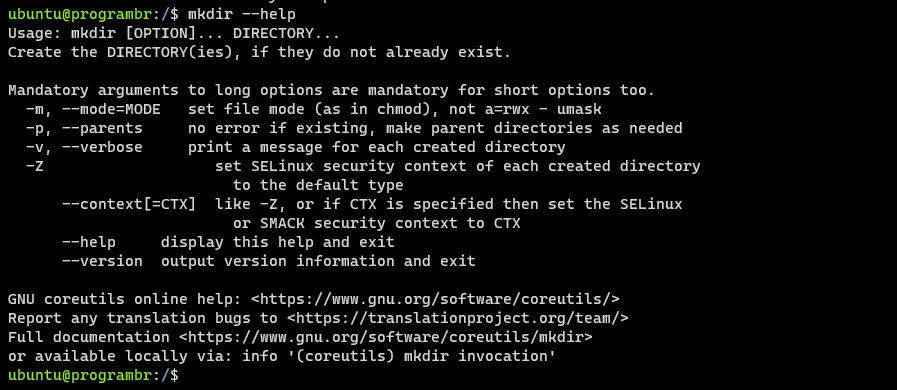This screenshot has width=897, height=390.
Task: Click the '--verbose' option text
Action: [x=102, y=147]
